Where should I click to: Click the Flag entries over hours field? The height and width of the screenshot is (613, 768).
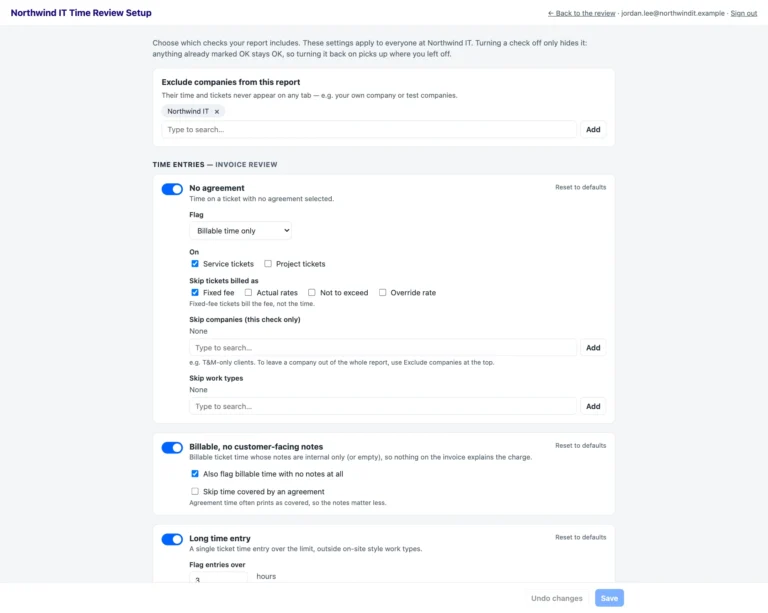(218, 578)
